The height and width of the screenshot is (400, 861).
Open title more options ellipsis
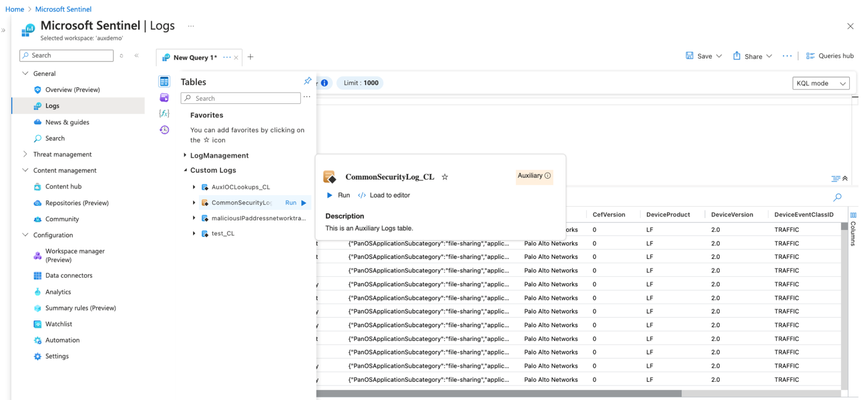(191, 26)
